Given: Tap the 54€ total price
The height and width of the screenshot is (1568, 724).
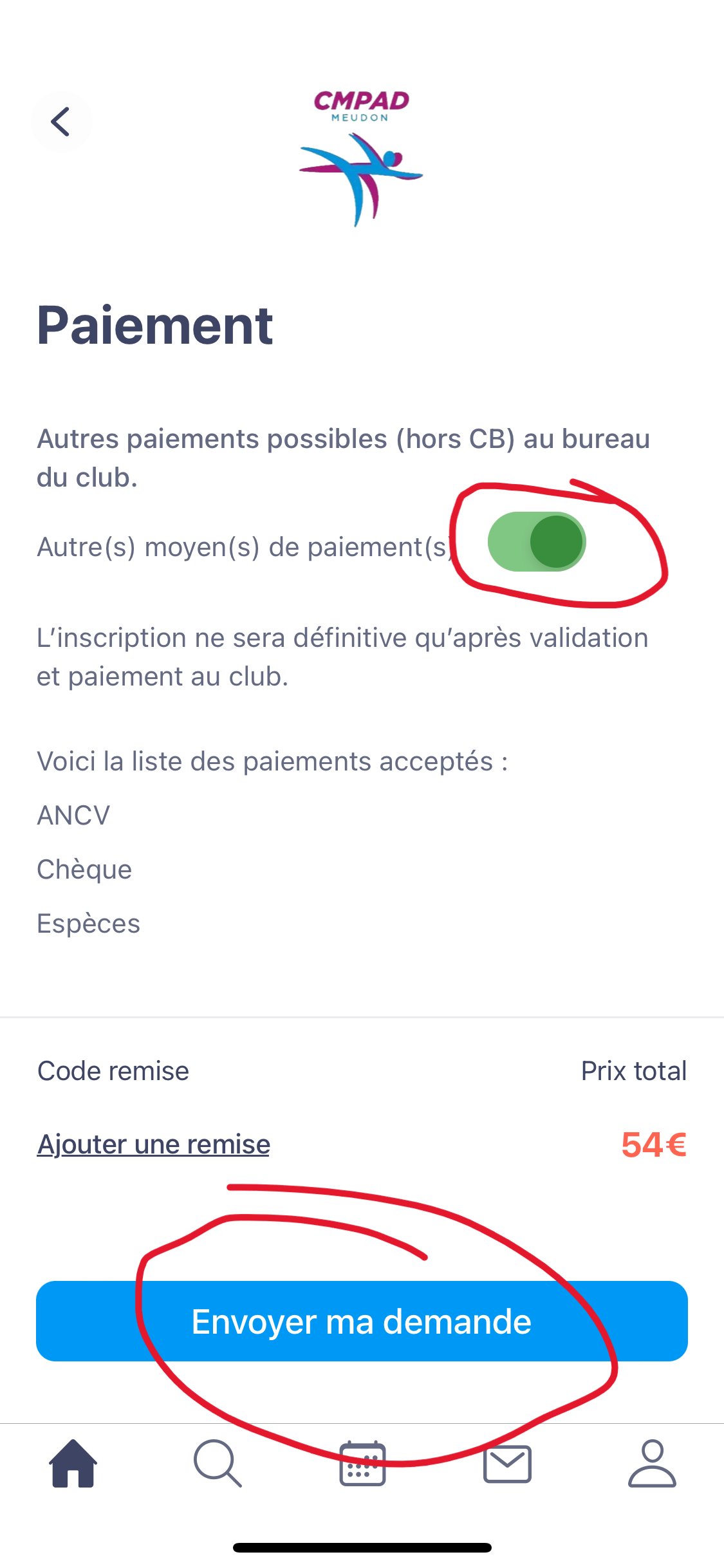Looking at the screenshot, I should click(x=653, y=1145).
